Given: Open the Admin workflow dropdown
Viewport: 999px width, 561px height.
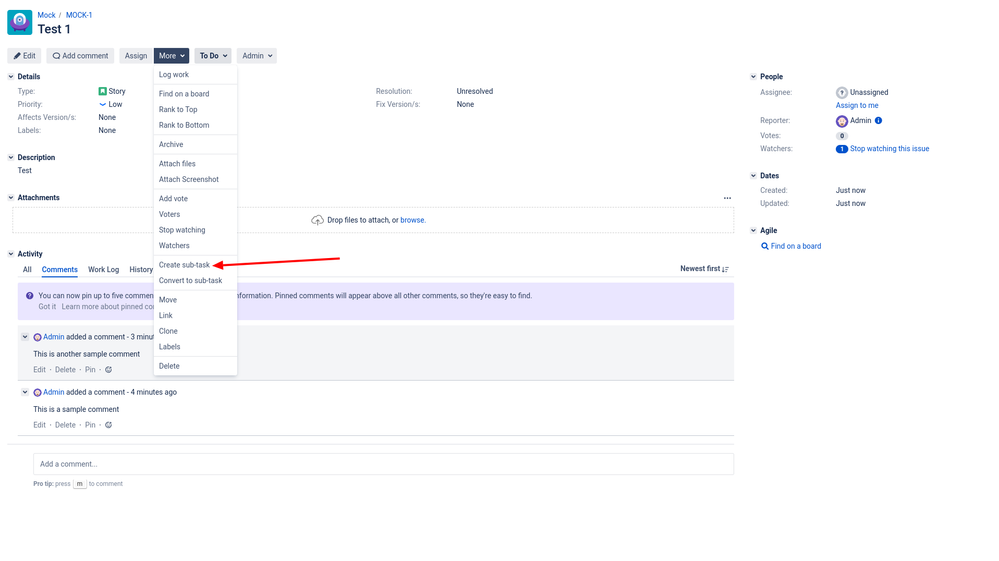Looking at the screenshot, I should pos(257,56).
